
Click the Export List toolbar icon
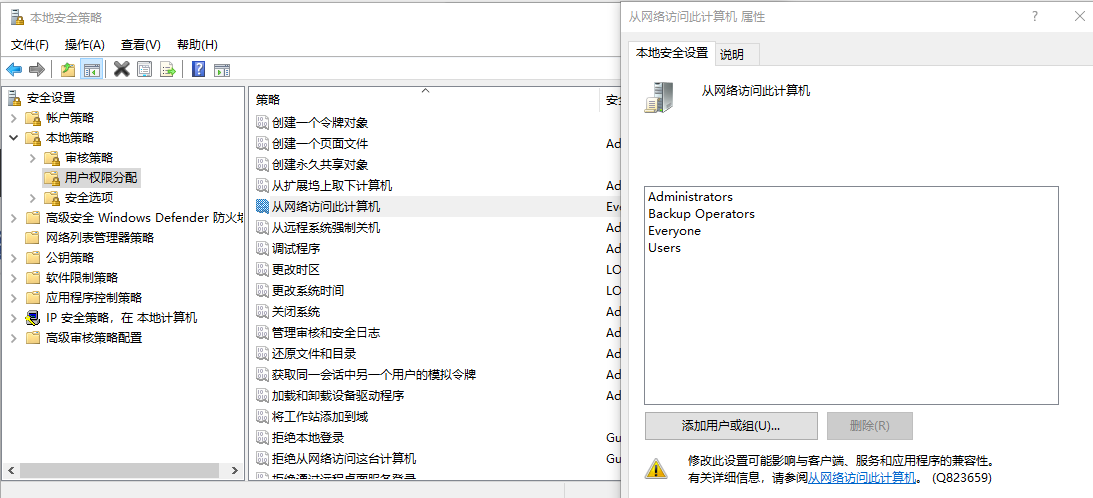[167, 69]
